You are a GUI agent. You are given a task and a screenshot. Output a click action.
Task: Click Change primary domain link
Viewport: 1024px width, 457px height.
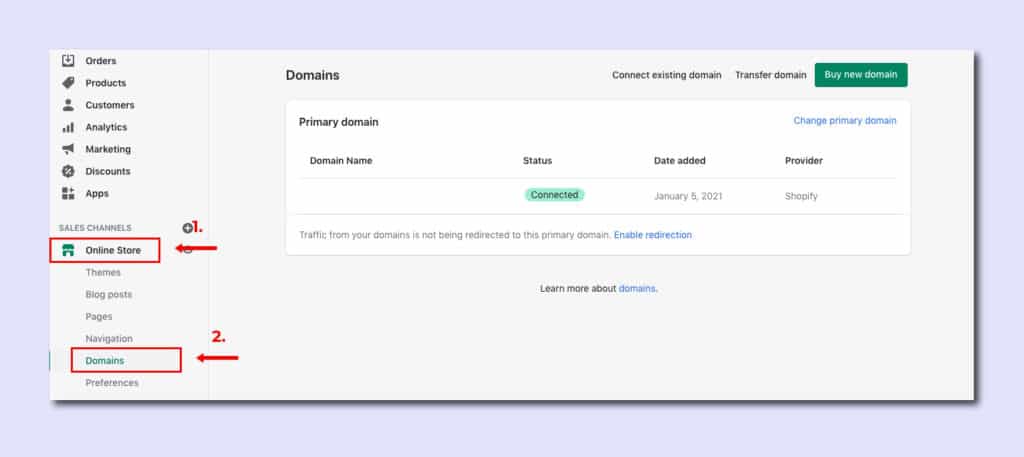(x=844, y=121)
